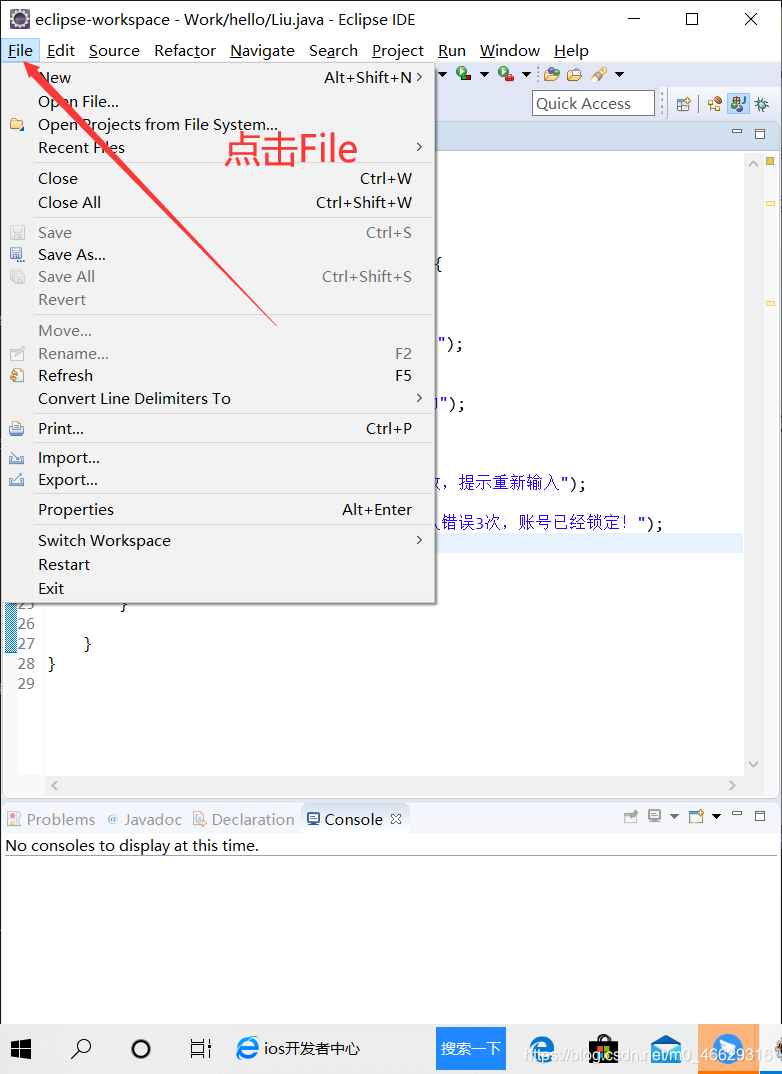This screenshot has height=1074, width=782.
Task: Click the Open Perspective icon
Action: (683, 104)
